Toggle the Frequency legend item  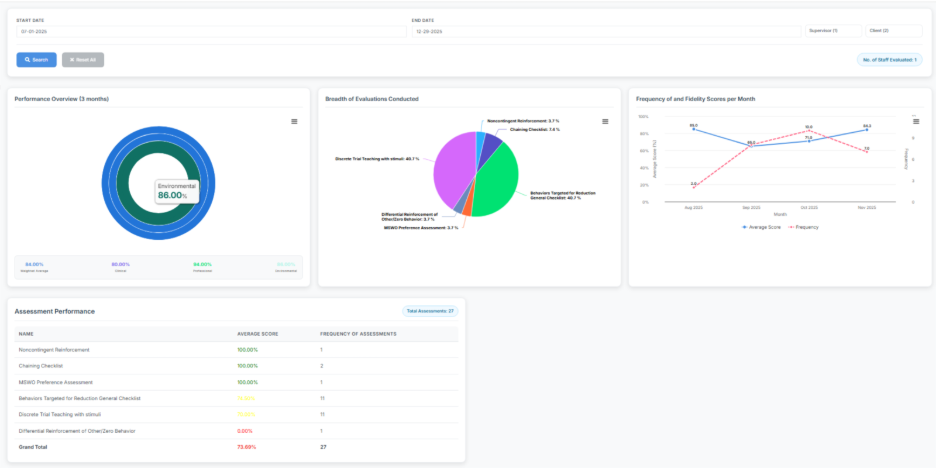803,227
